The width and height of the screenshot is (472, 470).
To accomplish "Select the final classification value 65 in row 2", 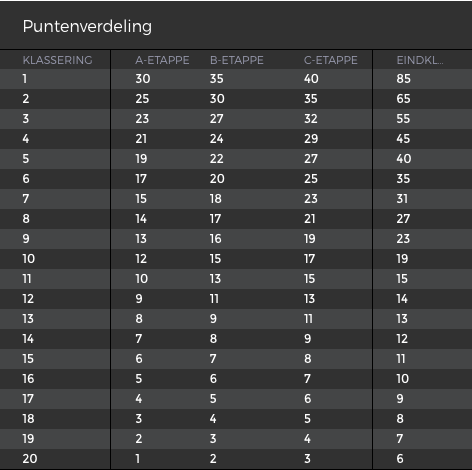I will point(404,99).
